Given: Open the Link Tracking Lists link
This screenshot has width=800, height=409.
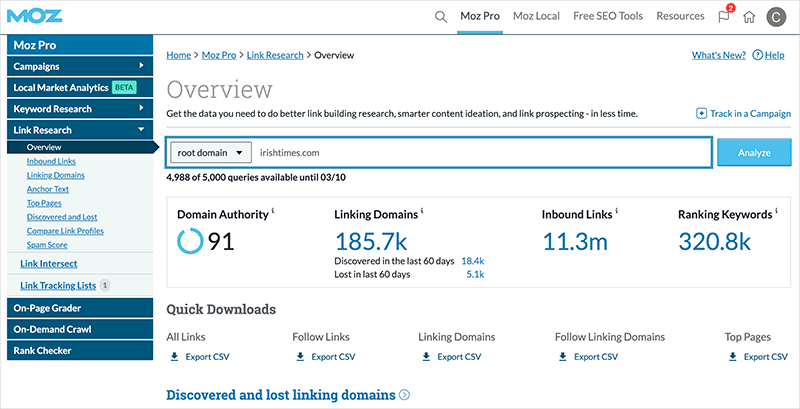Looking at the screenshot, I should (x=58, y=286).
